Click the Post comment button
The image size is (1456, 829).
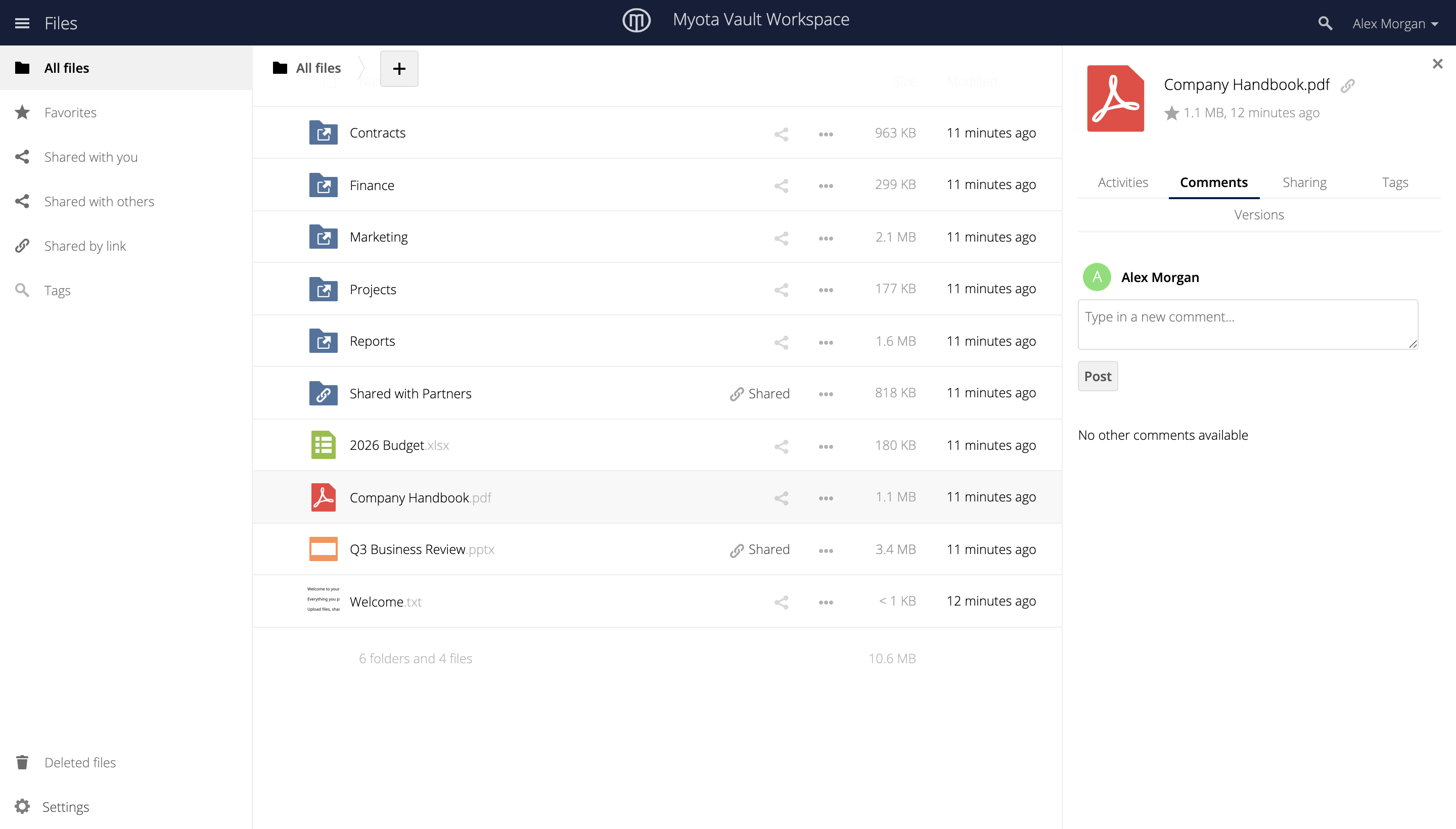[x=1097, y=377]
